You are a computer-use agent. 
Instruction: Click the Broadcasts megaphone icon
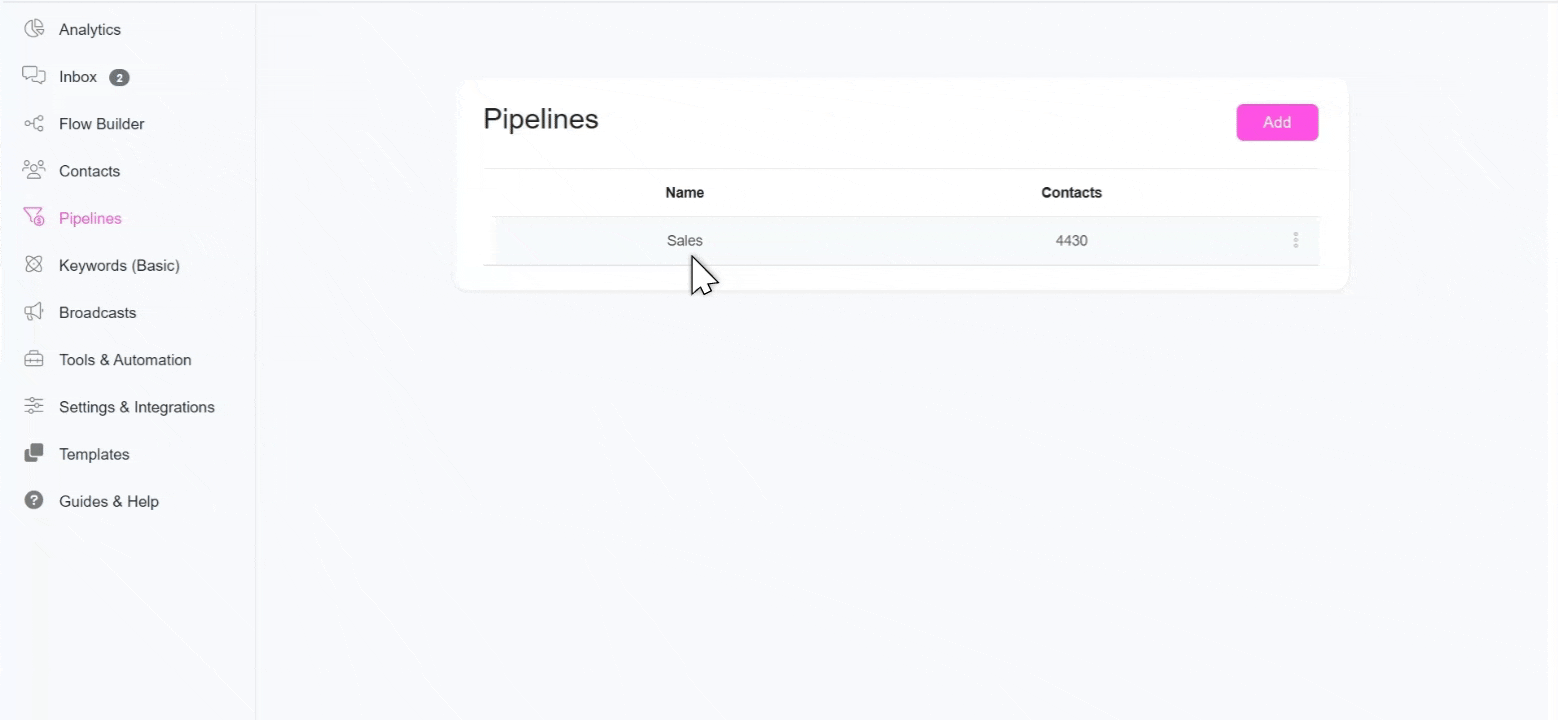pyautogui.click(x=34, y=312)
